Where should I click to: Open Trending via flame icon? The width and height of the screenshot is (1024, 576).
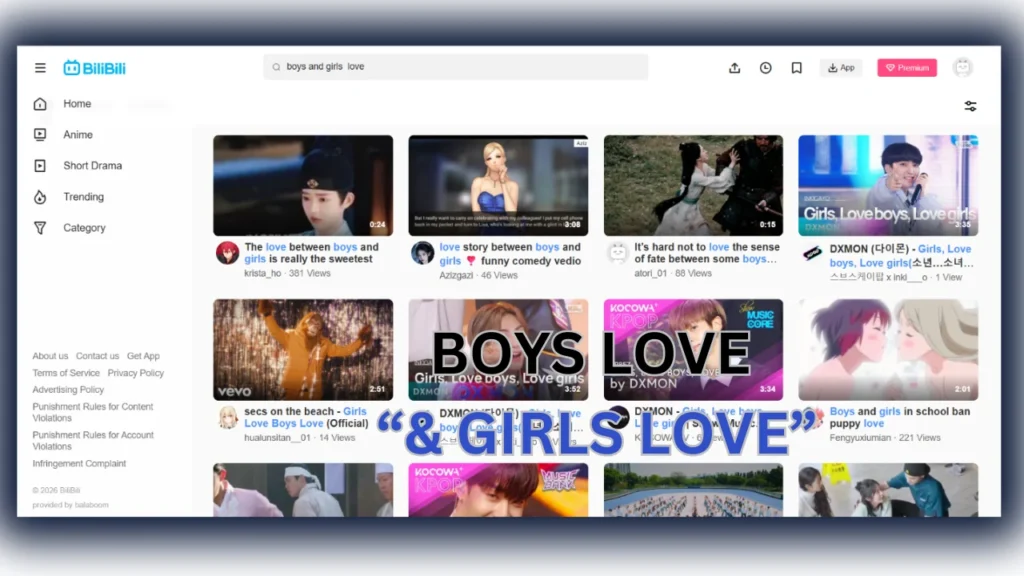[x=41, y=196]
